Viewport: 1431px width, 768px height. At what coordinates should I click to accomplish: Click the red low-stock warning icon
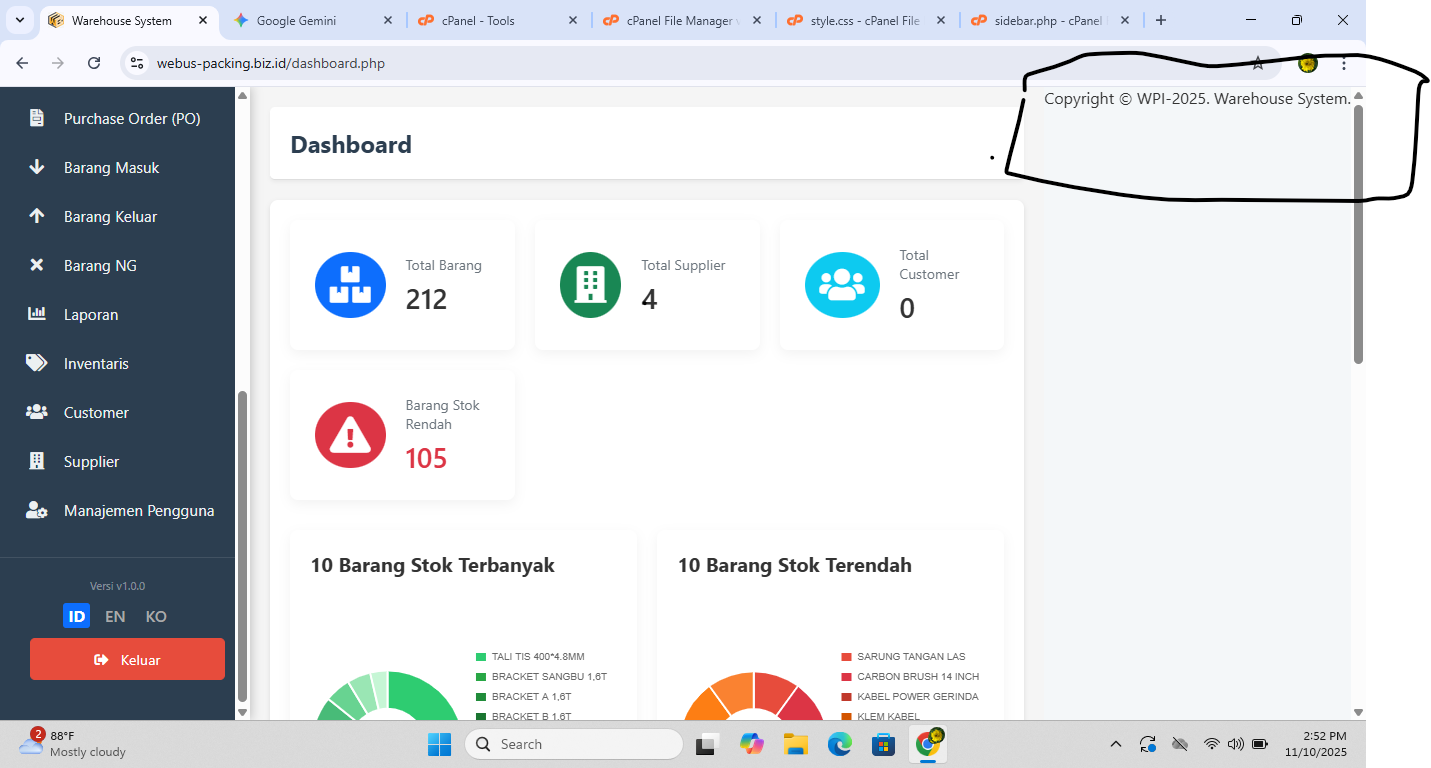coord(350,435)
